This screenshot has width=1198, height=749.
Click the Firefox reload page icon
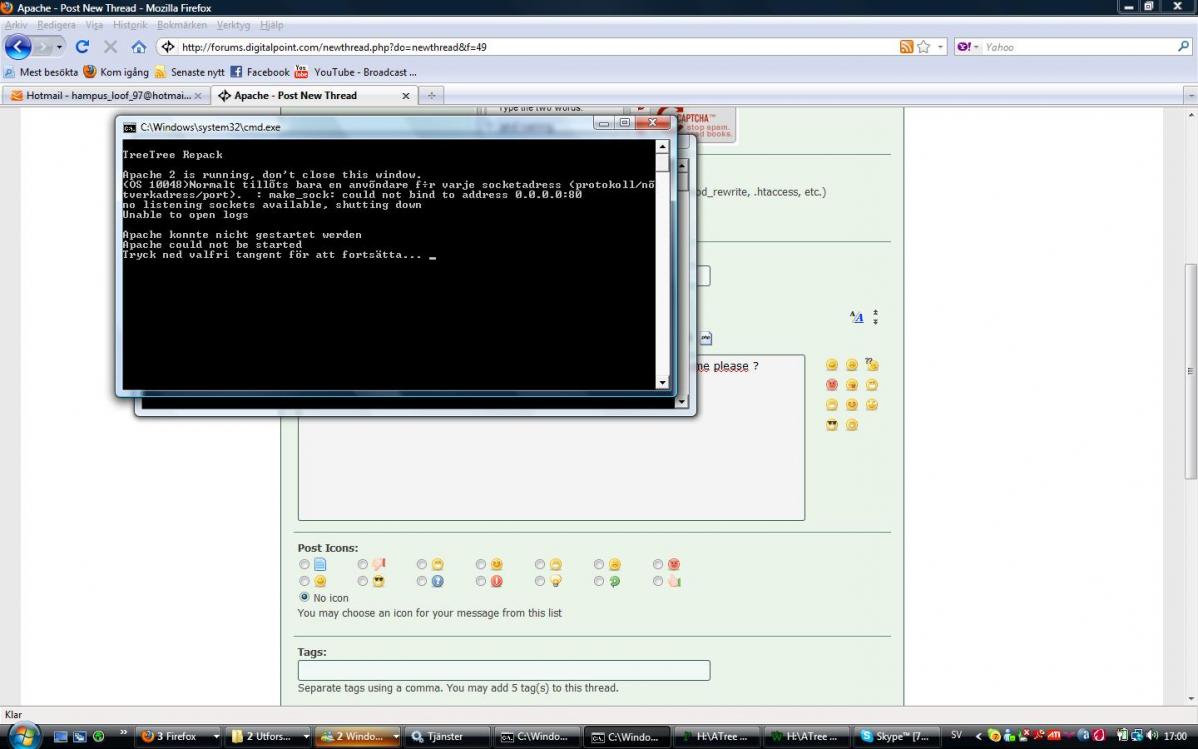[x=83, y=47]
